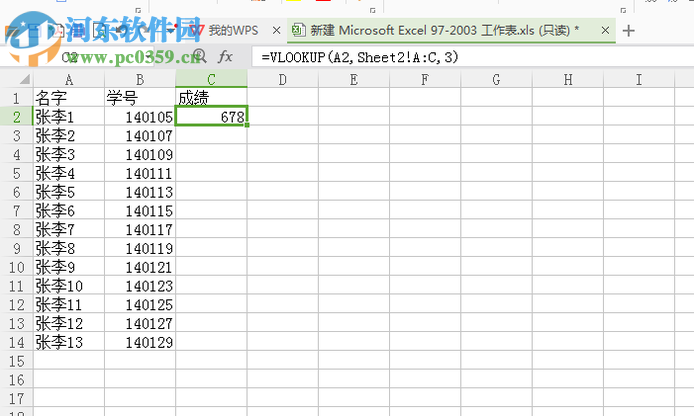Select the cell 140125
The width and height of the screenshot is (694, 416).
(x=140, y=304)
